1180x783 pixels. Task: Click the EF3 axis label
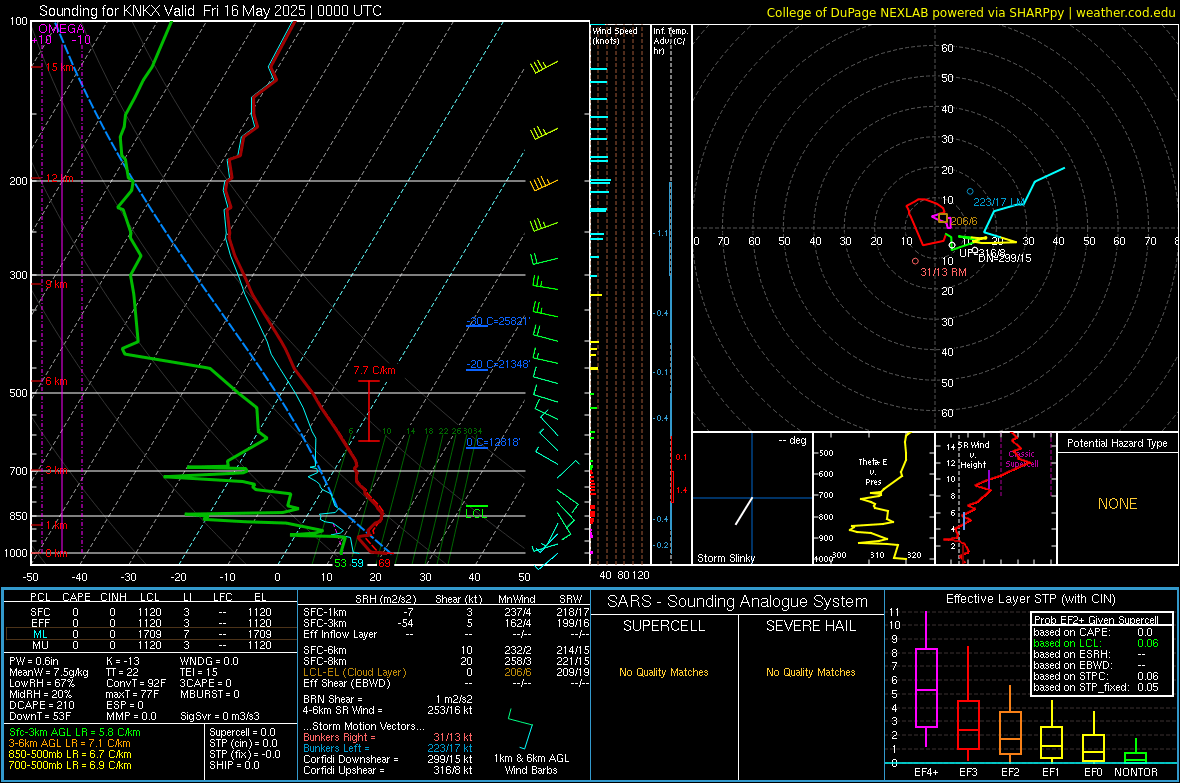coord(968,772)
